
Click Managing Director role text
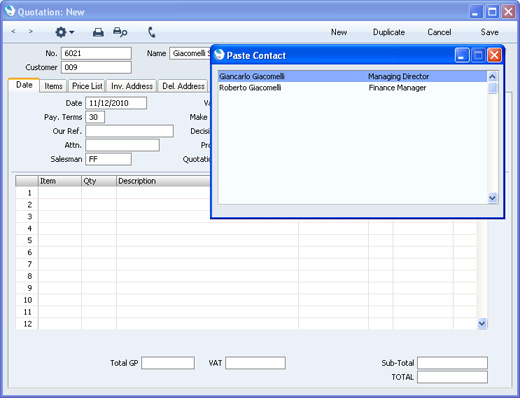[398, 76]
